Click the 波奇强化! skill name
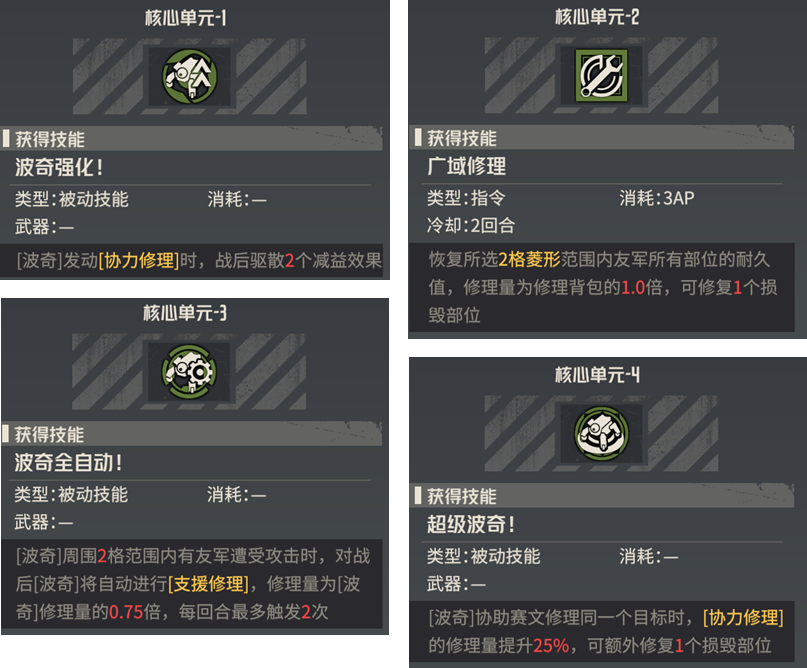 pyautogui.click(x=59, y=167)
